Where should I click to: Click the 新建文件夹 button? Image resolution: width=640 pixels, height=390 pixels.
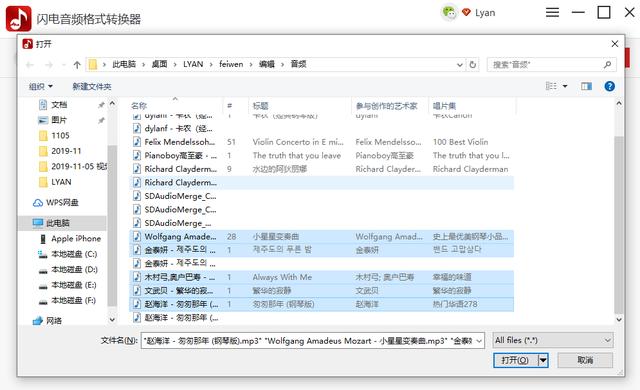tap(92, 86)
